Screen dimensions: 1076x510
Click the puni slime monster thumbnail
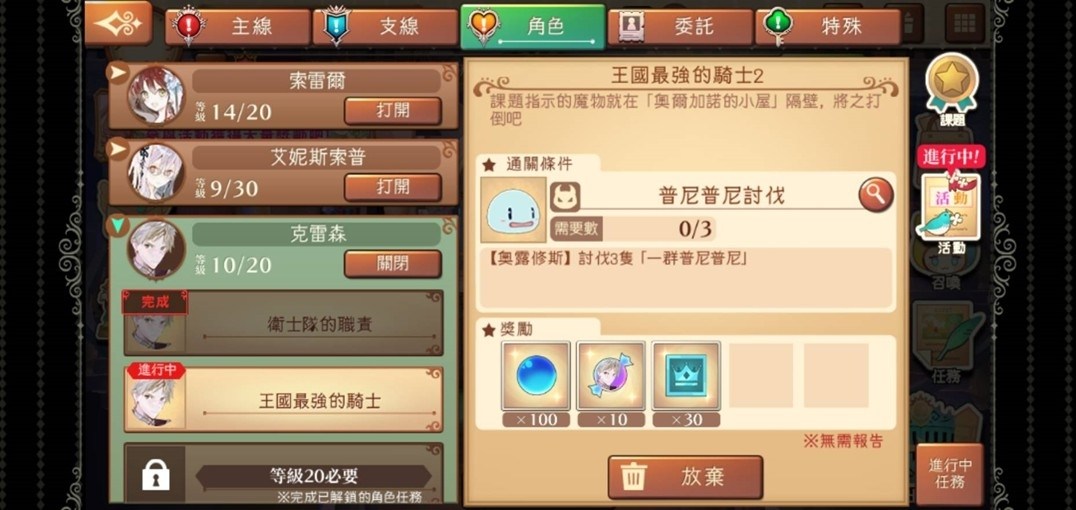(x=513, y=209)
